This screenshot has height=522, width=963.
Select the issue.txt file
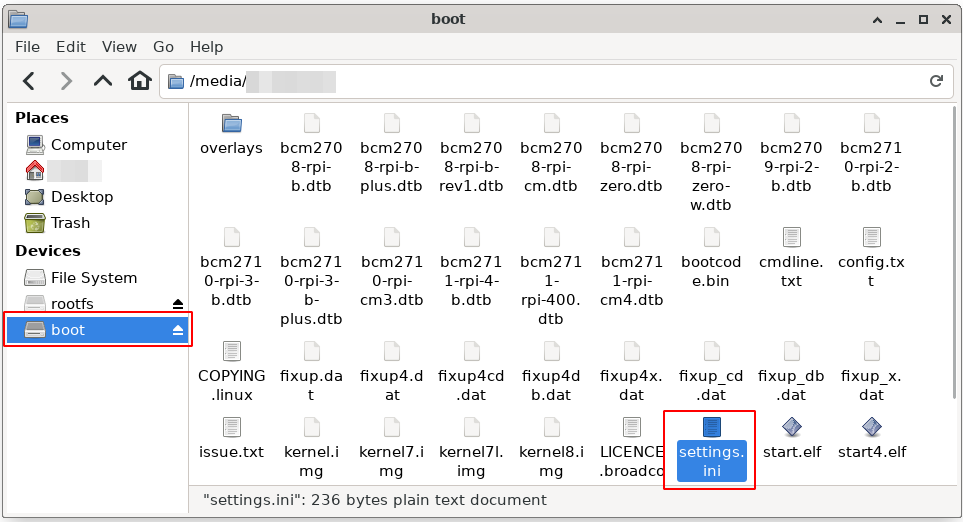pyautogui.click(x=232, y=438)
